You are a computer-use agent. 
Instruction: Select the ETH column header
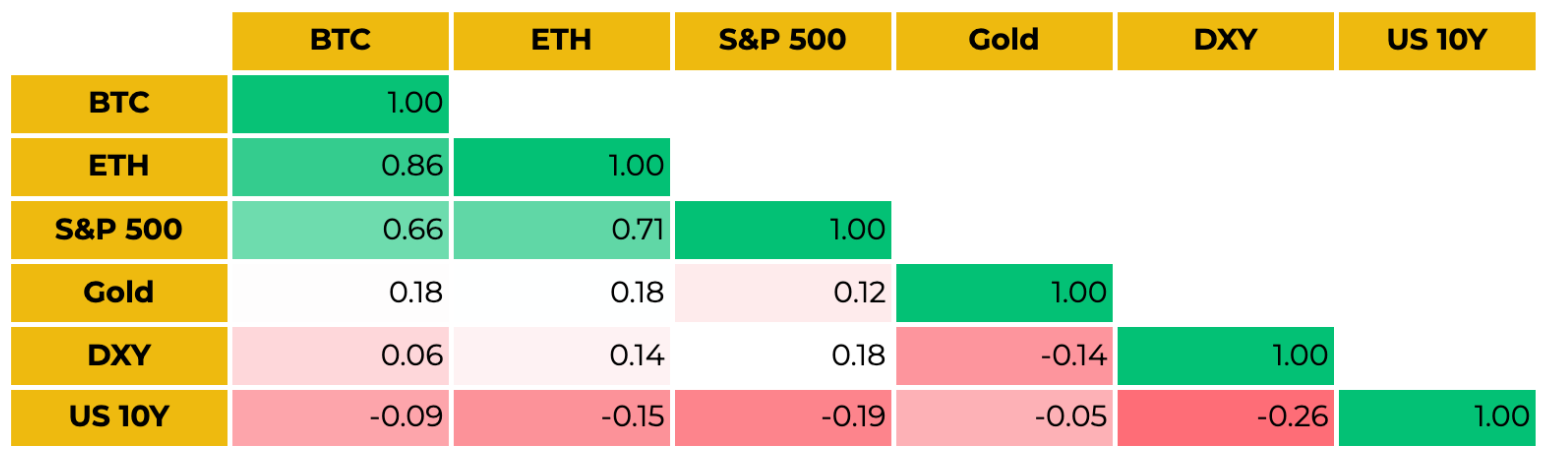(x=562, y=41)
